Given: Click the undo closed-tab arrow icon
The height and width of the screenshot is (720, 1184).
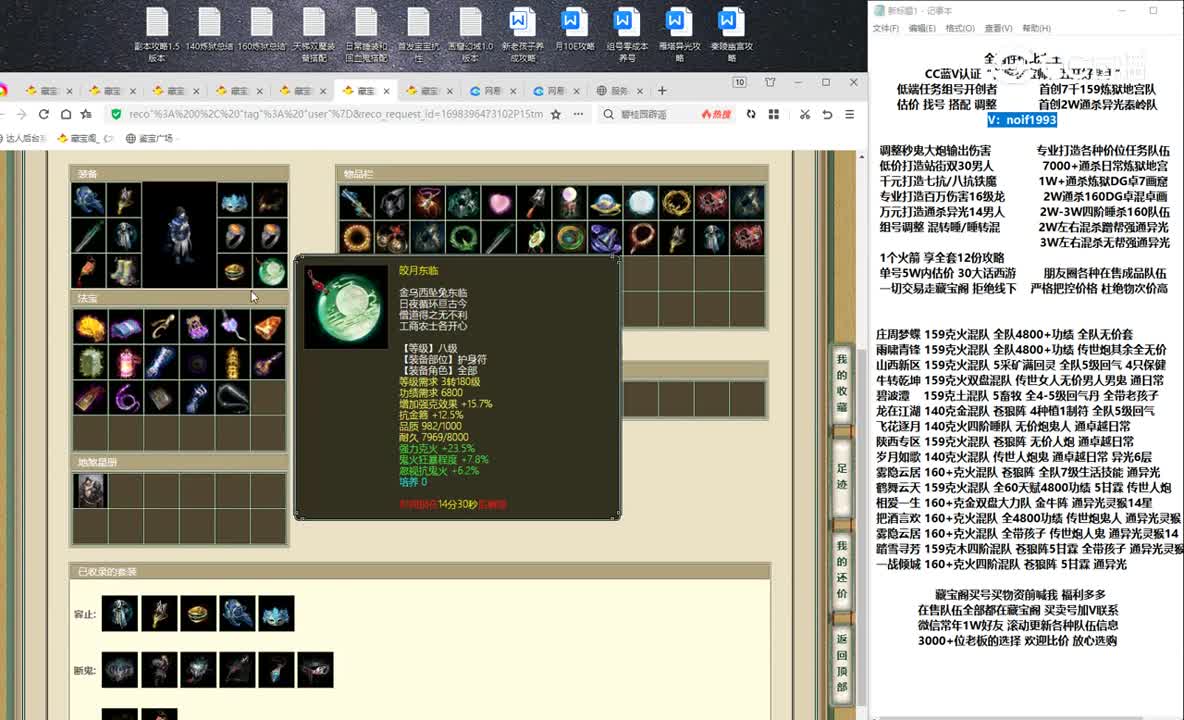Looking at the screenshot, I should [828, 114].
